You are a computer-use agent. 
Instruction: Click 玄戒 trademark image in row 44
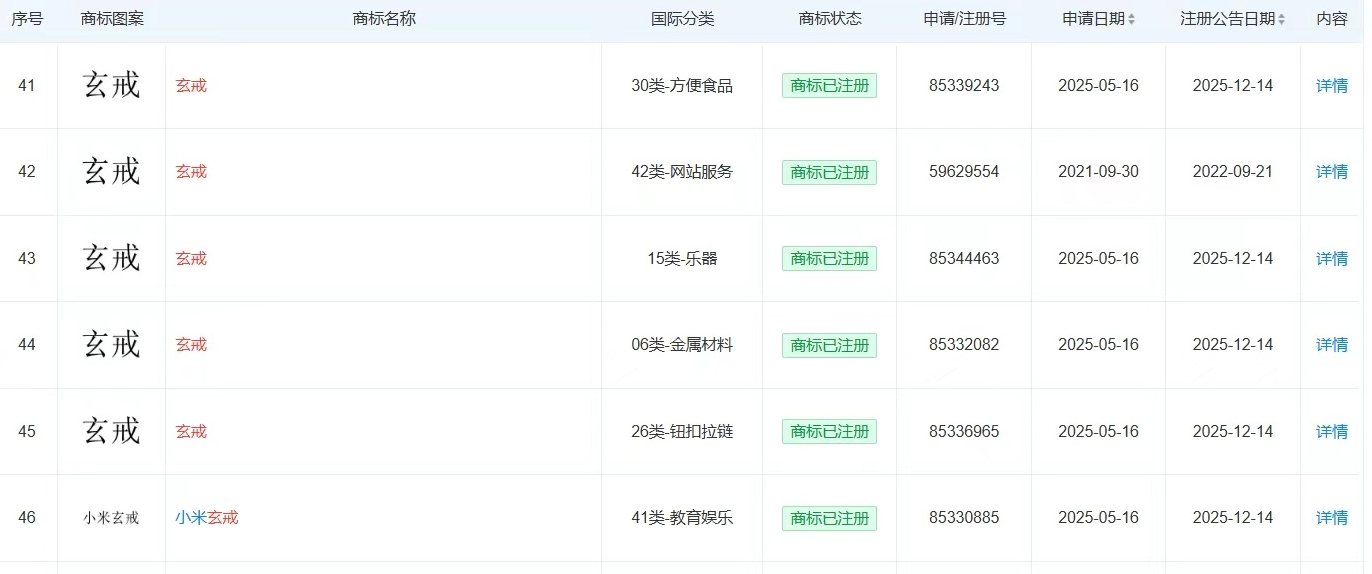coord(111,344)
